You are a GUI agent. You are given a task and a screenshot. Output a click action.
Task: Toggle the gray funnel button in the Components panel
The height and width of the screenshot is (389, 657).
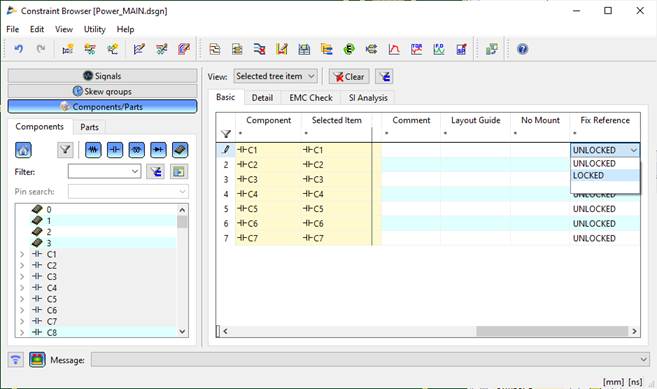[x=65, y=150]
